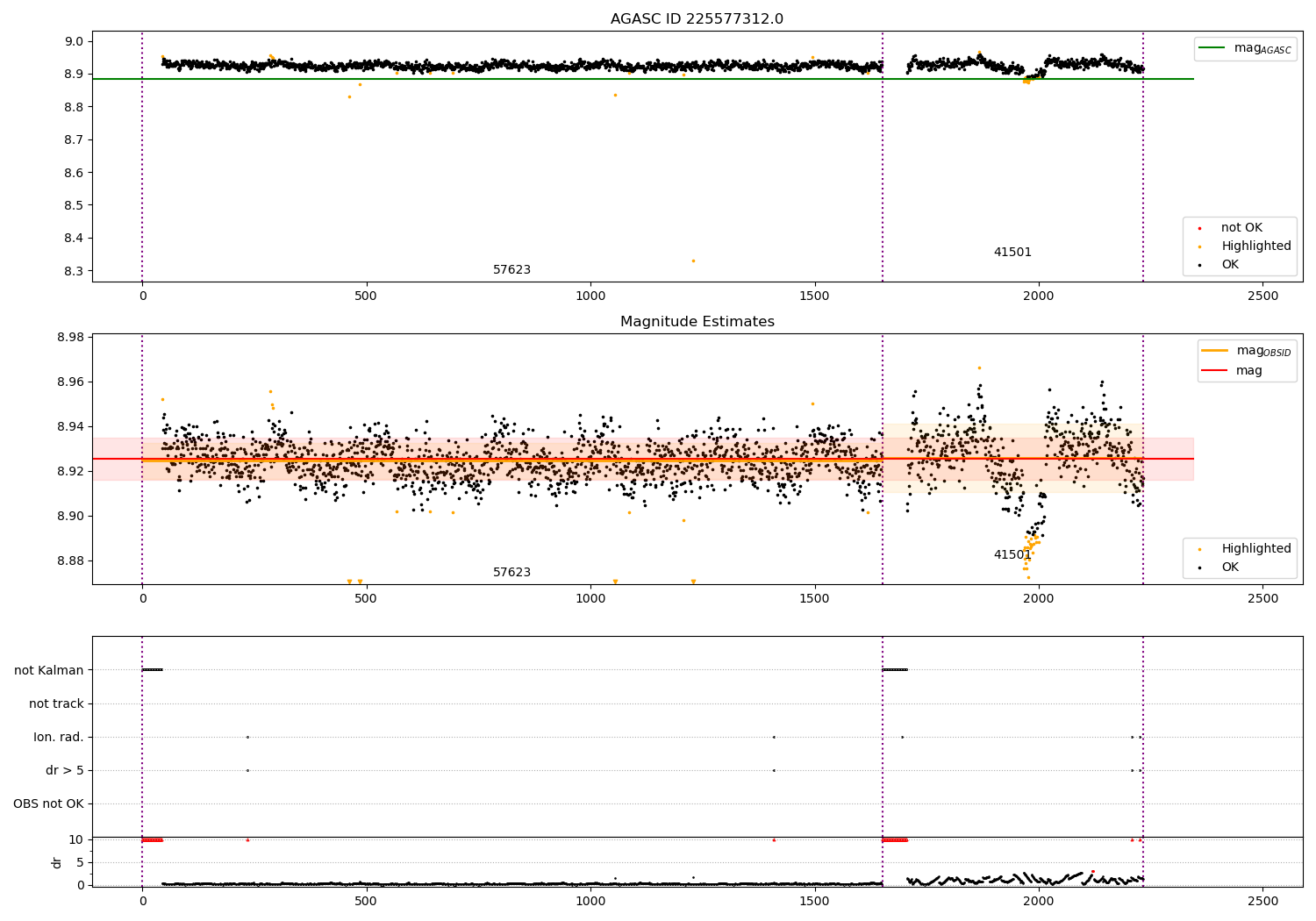
Task: Click observation label 41501 in the top plot
Action: coord(1012,253)
